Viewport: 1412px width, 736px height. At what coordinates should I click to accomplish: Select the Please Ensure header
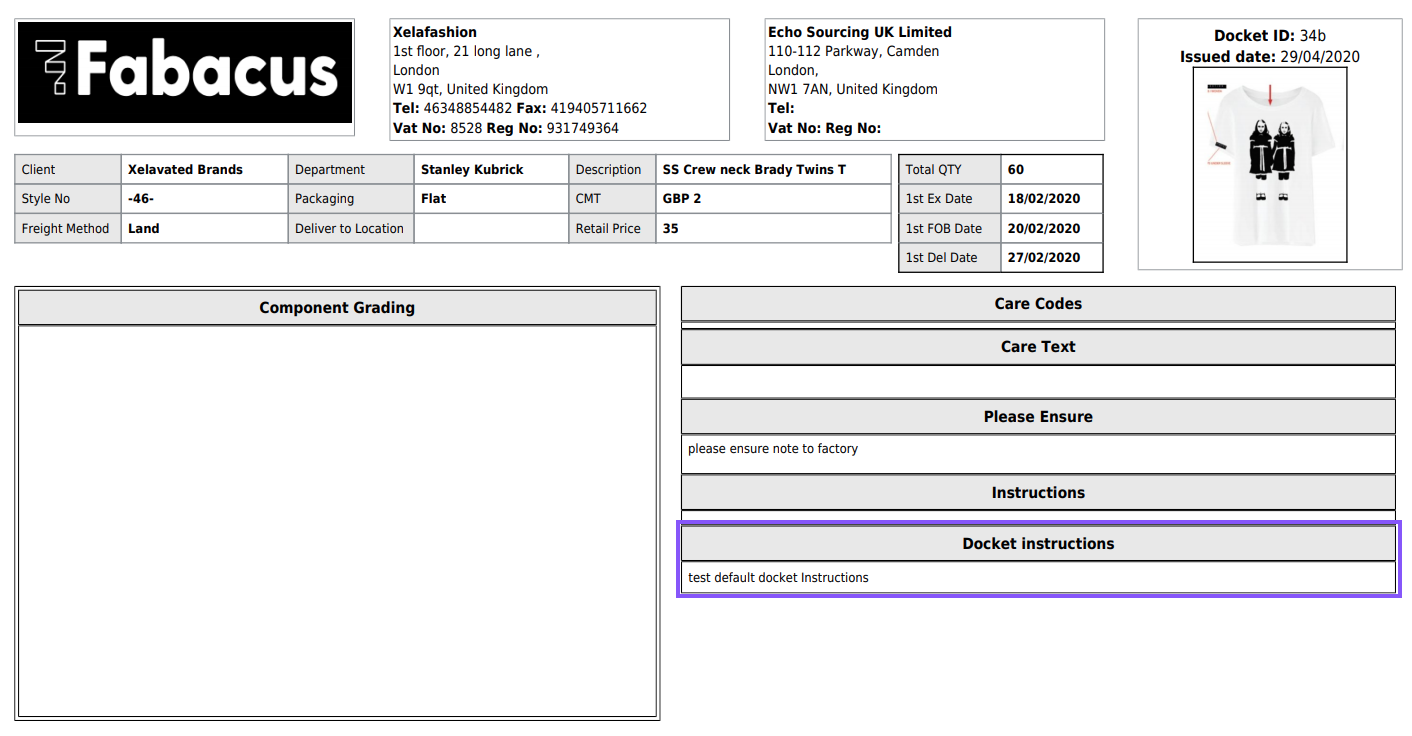pyautogui.click(x=1037, y=417)
